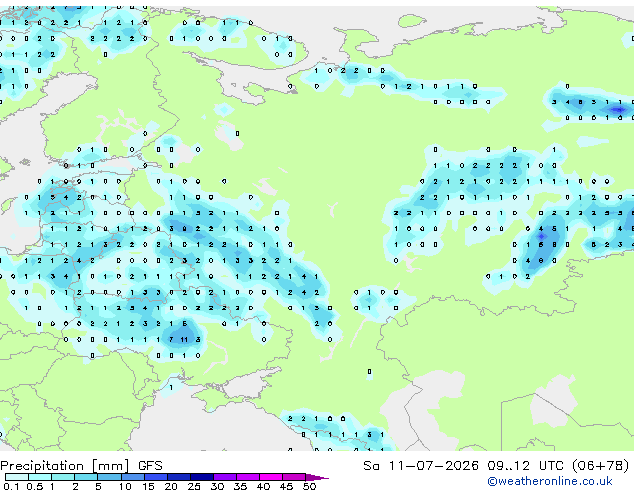
Task: Click the 25–30 mm dark navy legend box
Action: (x=201, y=477)
